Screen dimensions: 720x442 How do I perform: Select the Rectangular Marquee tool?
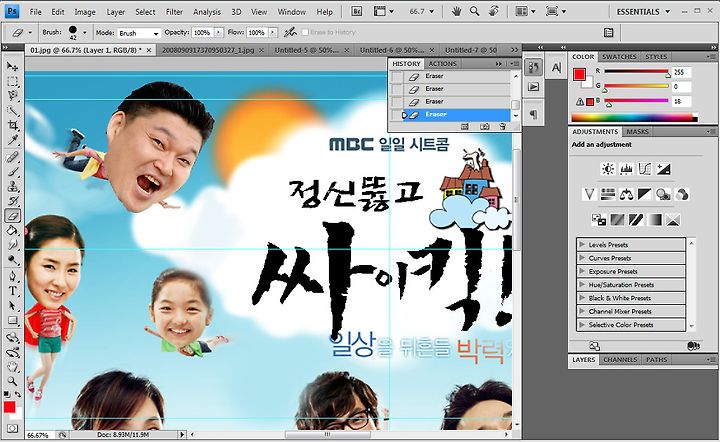point(12,82)
